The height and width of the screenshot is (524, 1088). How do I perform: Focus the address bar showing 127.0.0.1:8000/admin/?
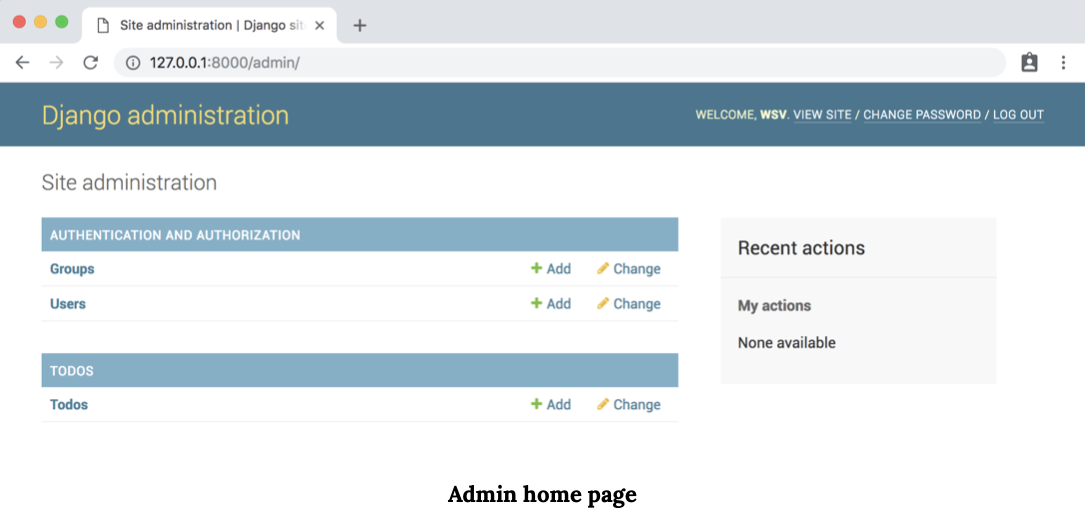pyautogui.click(x=559, y=63)
